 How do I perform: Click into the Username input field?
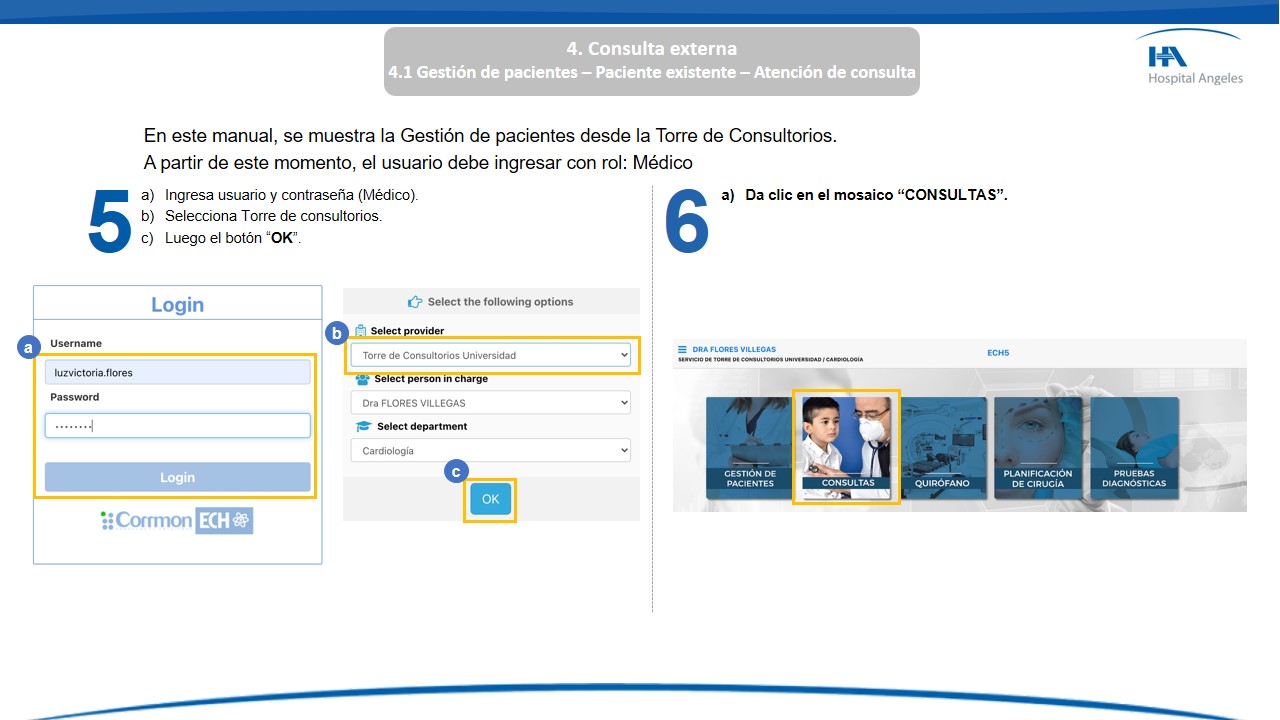pos(177,372)
